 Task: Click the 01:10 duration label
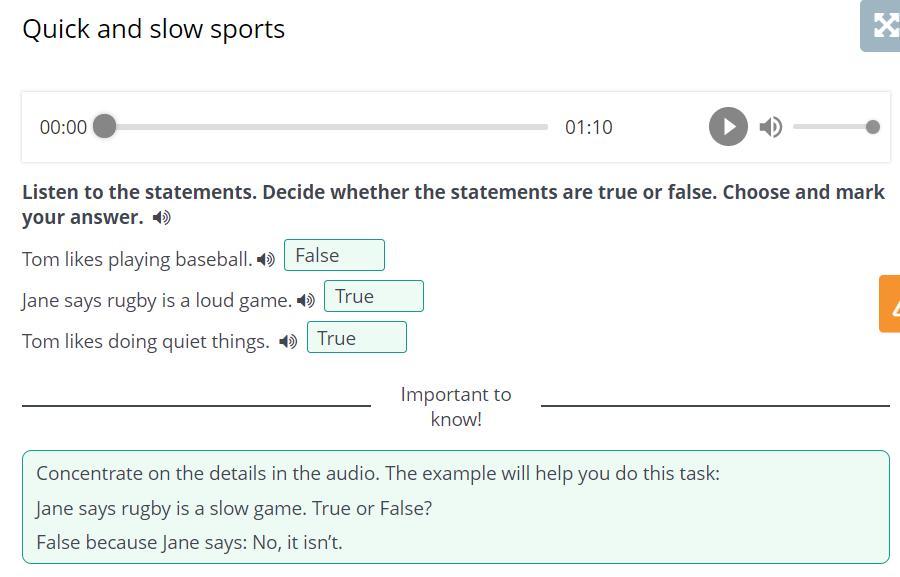[589, 127]
